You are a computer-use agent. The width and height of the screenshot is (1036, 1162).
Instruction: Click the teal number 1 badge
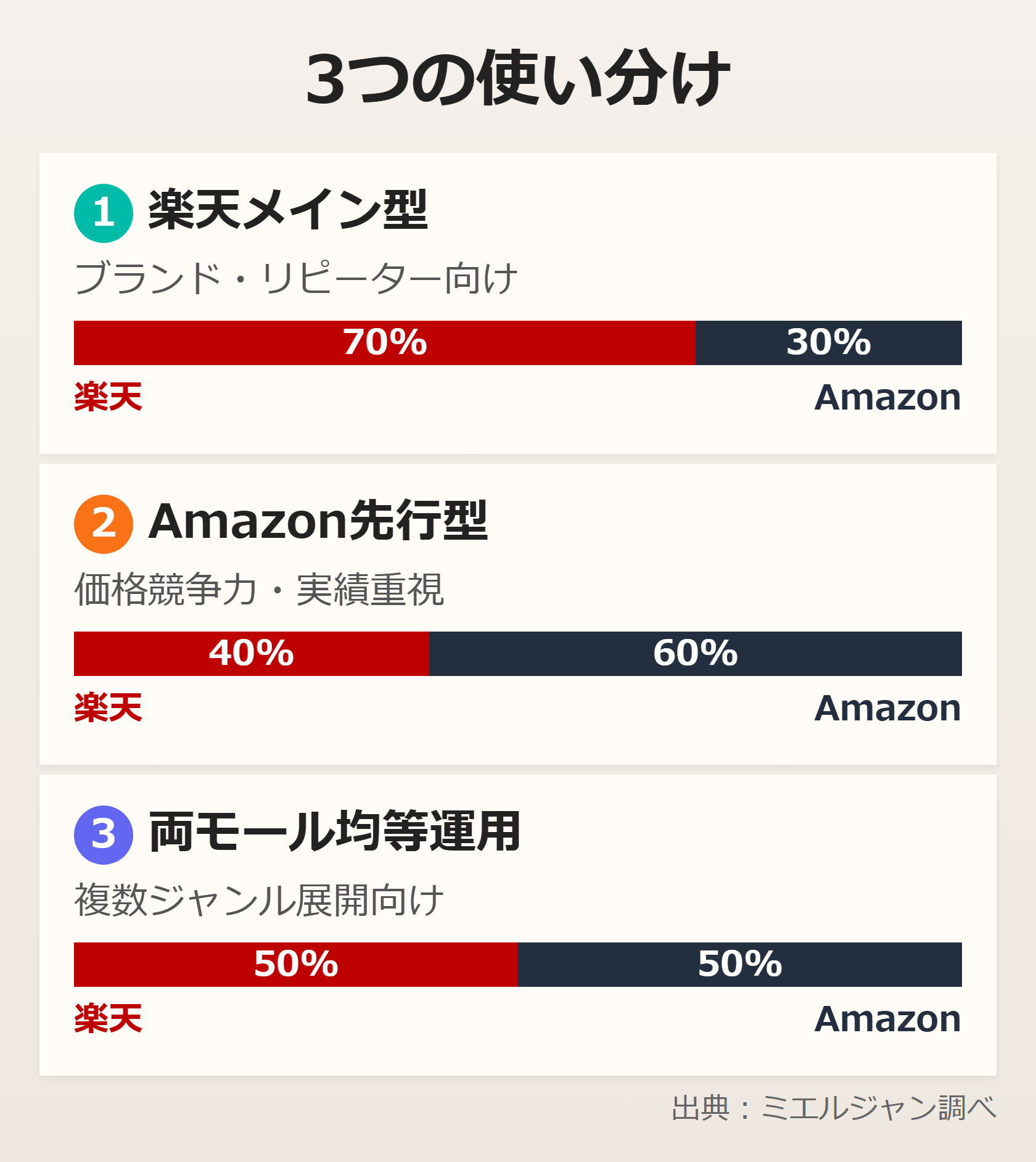[x=104, y=213]
